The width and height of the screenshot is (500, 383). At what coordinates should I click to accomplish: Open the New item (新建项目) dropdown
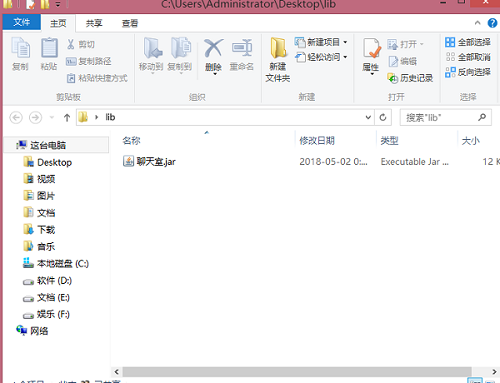321,42
